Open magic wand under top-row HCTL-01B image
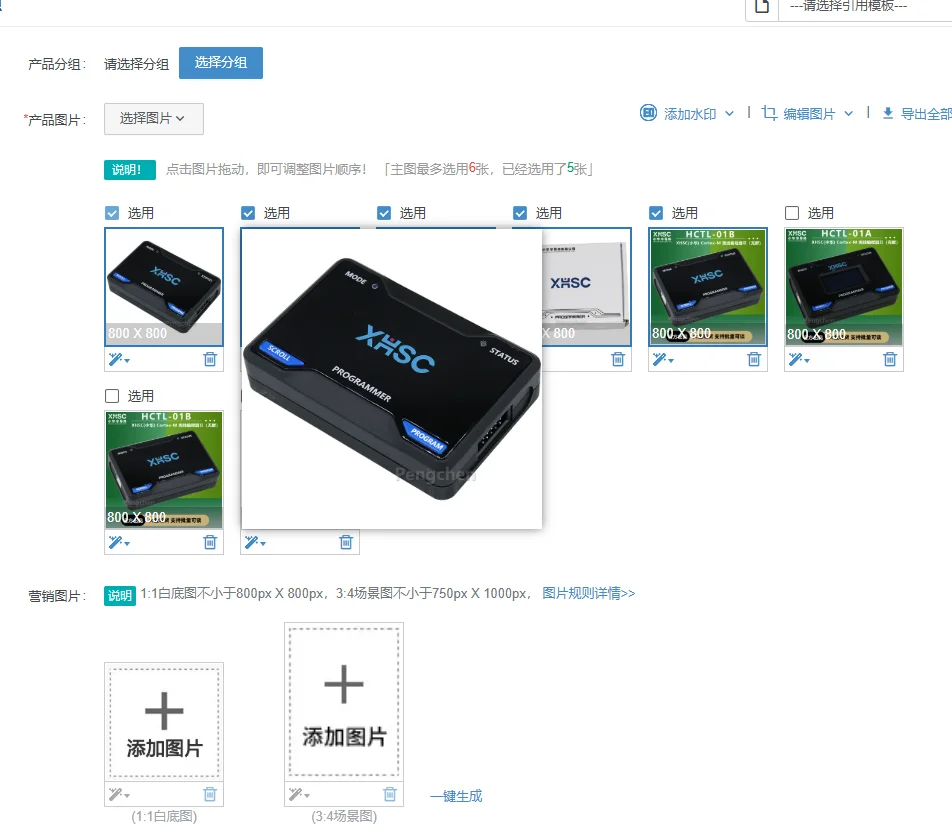This screenshot has width=952, height=828. pos(663,359)
